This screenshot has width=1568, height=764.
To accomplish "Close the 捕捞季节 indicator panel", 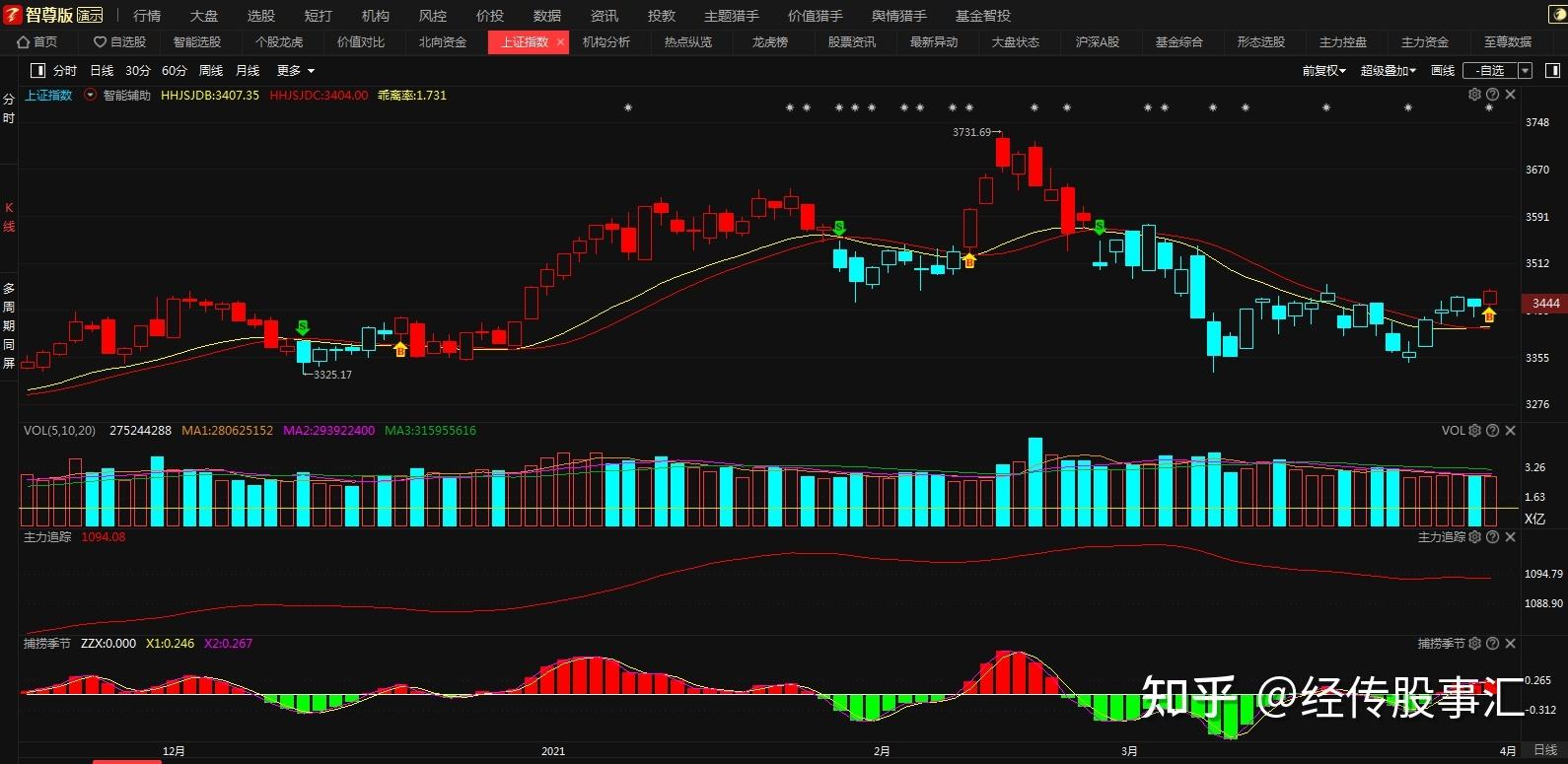I will point(1510,644).
